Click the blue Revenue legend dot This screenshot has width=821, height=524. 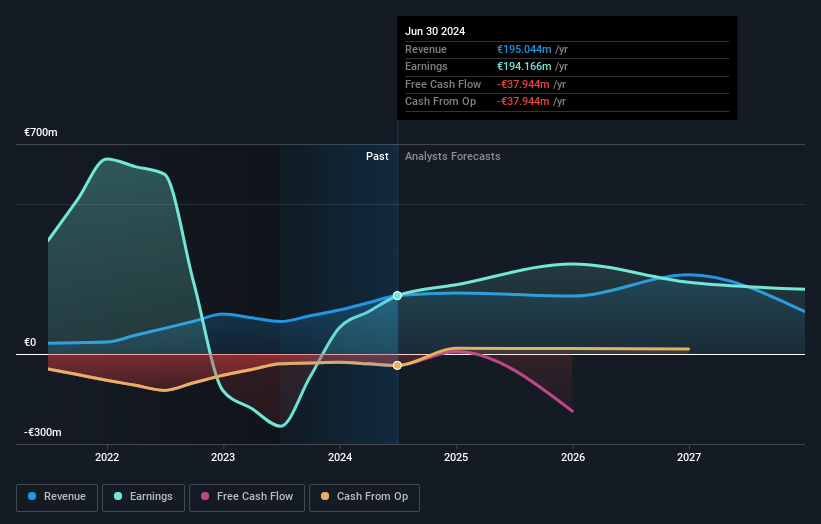coord(32,496)
